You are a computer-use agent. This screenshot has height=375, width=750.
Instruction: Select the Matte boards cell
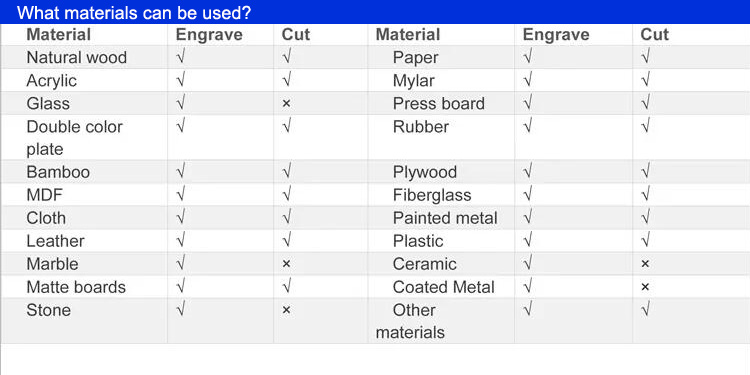76,287
